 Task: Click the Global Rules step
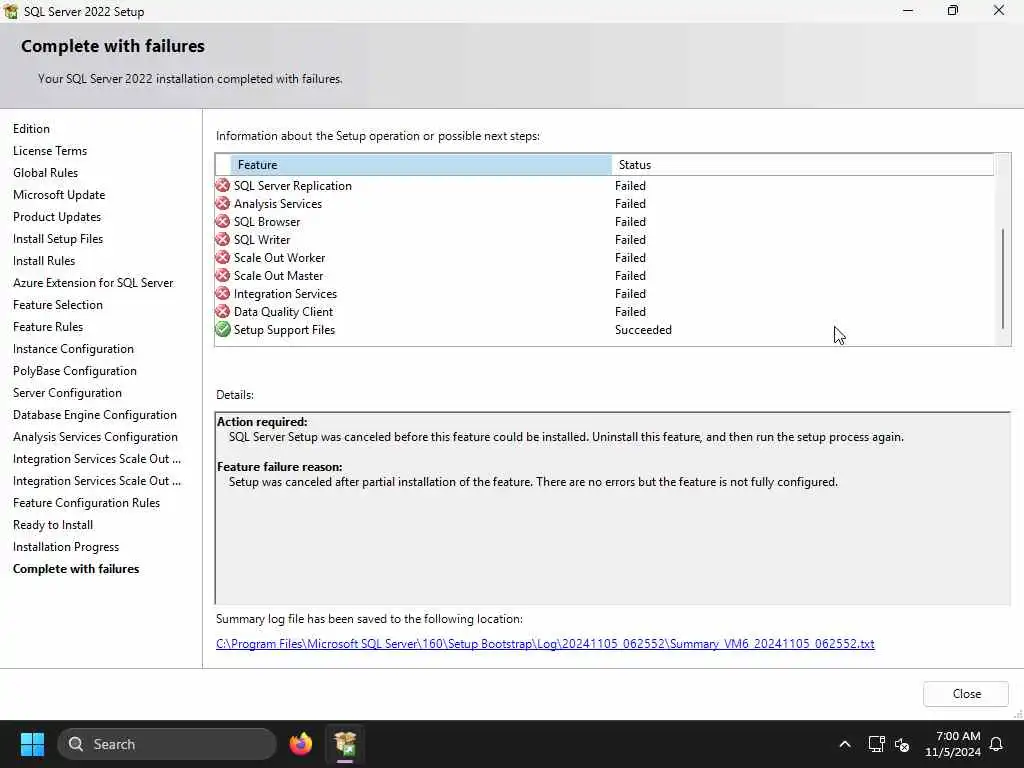pos(45,172)
